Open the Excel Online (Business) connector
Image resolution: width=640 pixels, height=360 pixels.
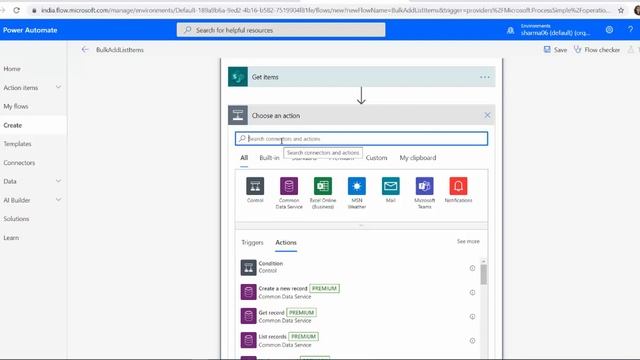(323, 186)
